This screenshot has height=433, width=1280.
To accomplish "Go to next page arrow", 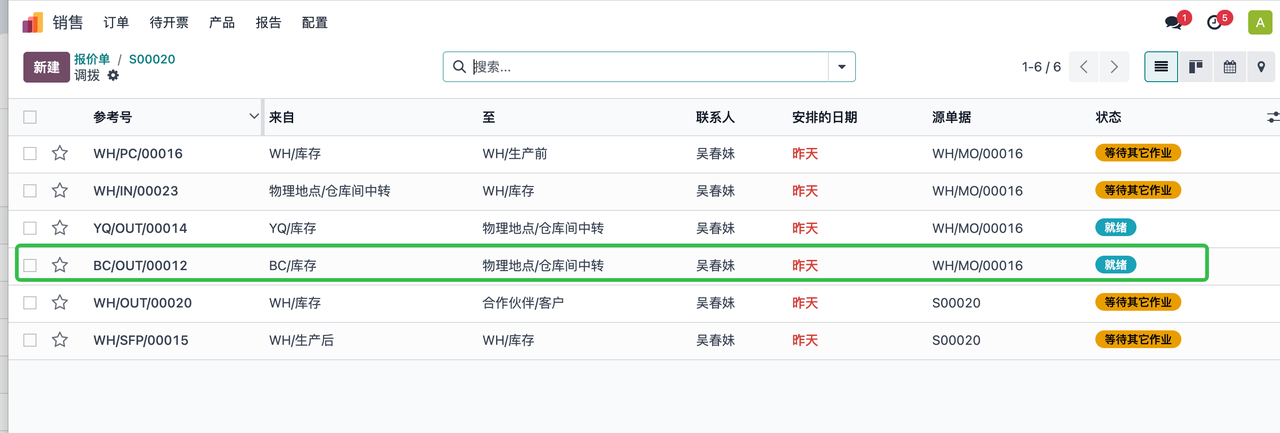I will point(1115,67).
